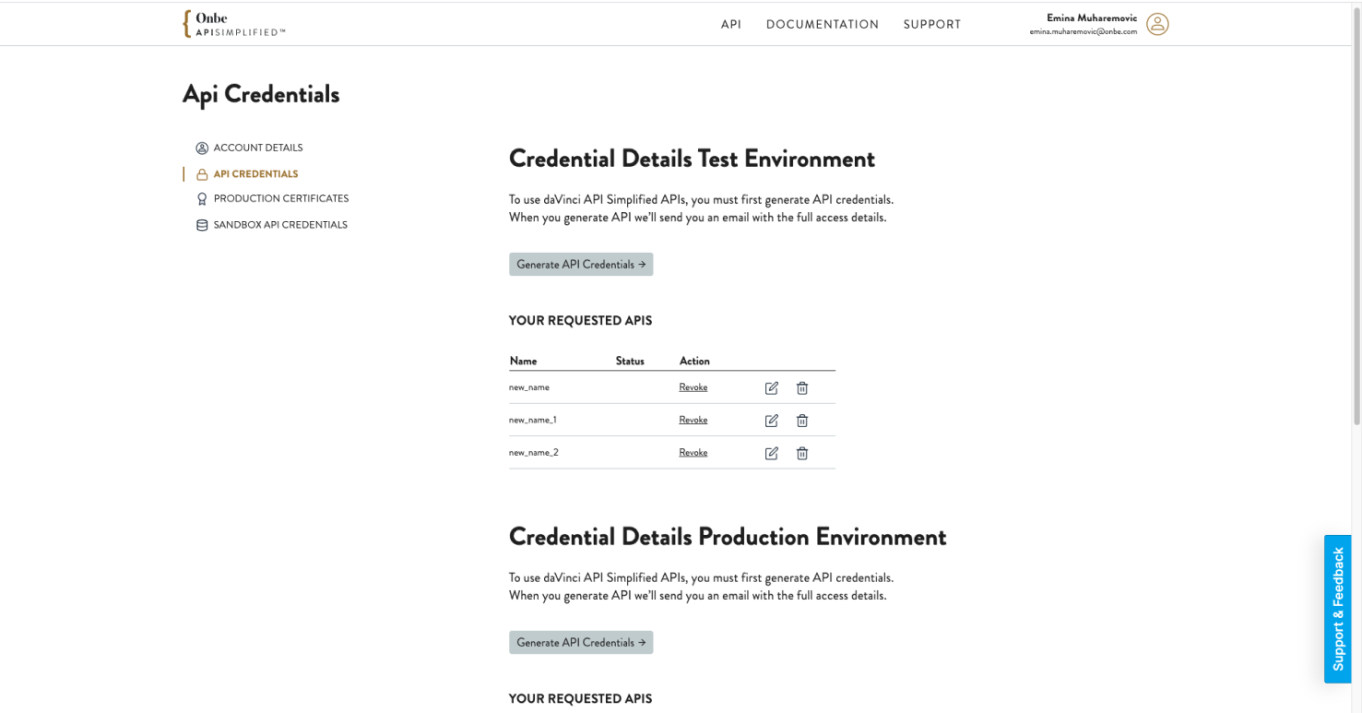Image resolution: width=1362 pixels, height=713 pixels.
Task: Select API Credentials in the sidebar
Action: coord(256,174)
